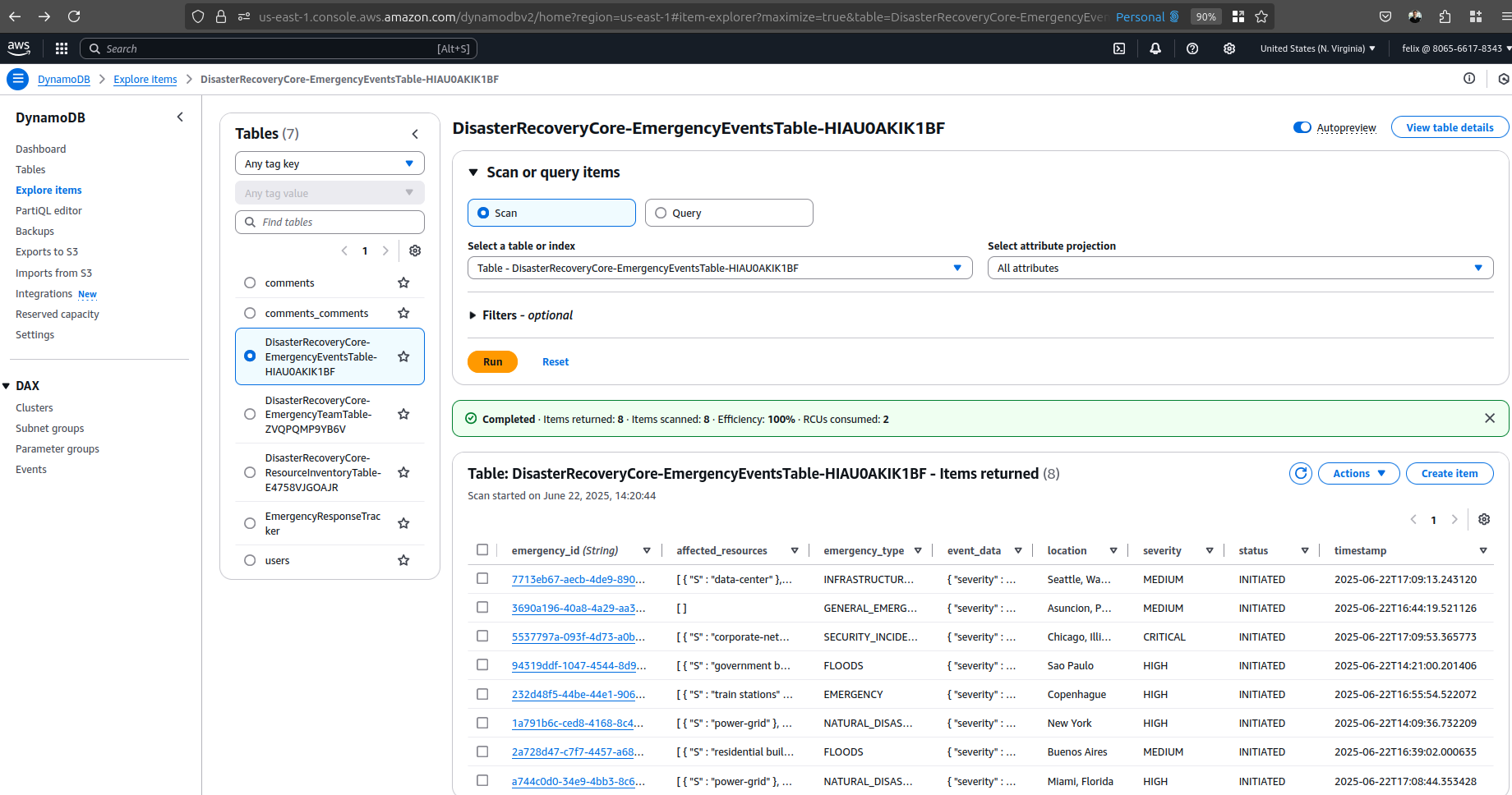Refresh the items returned list
Viewport: 1512px width, 795px height.
(1301, 473)
